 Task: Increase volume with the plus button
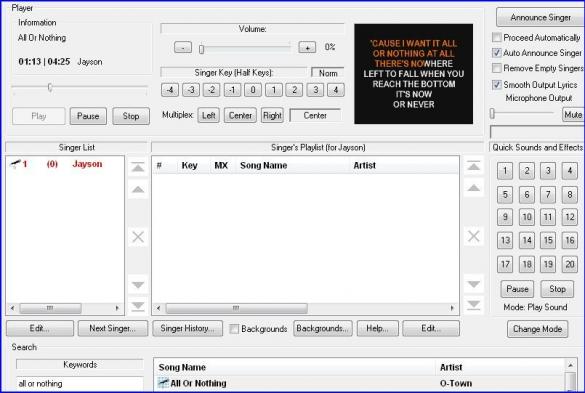[x=307, y=47]
